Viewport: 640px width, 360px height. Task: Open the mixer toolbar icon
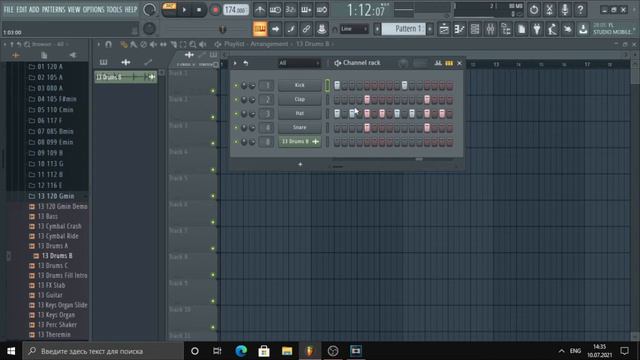(x=490, y=29)
